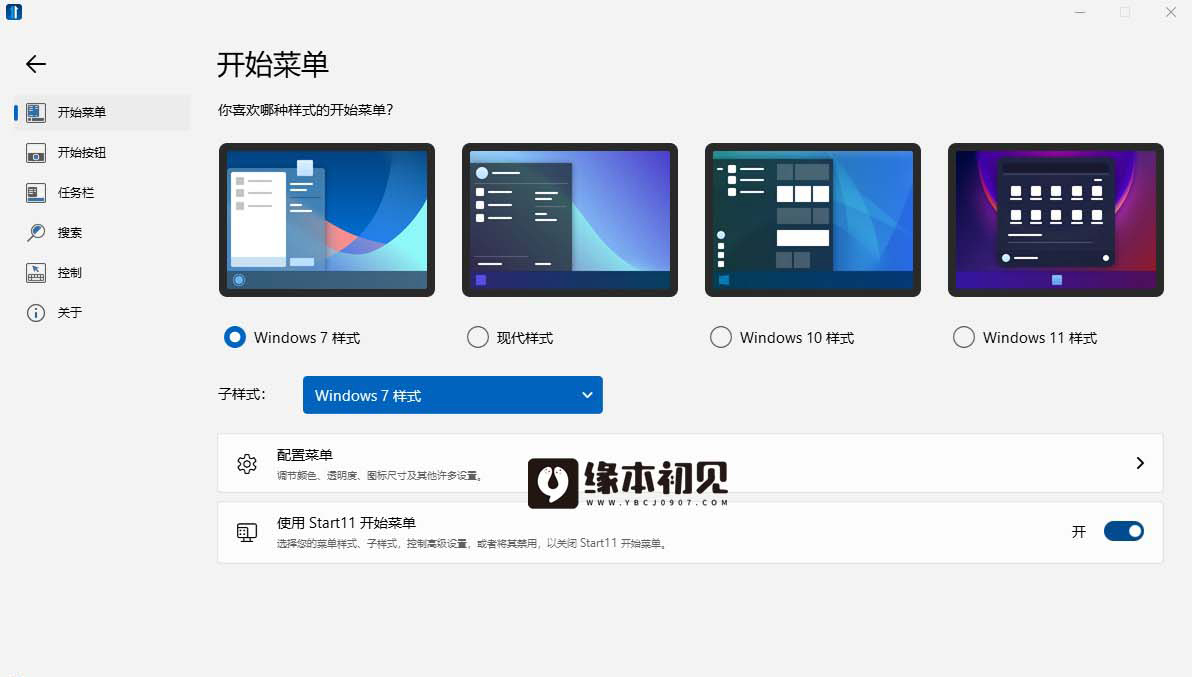Image resolution: width=1192 pixels, height=677 pixels.
Task: Select the Windows 7 样式 radio button
Action: [235, 337]
